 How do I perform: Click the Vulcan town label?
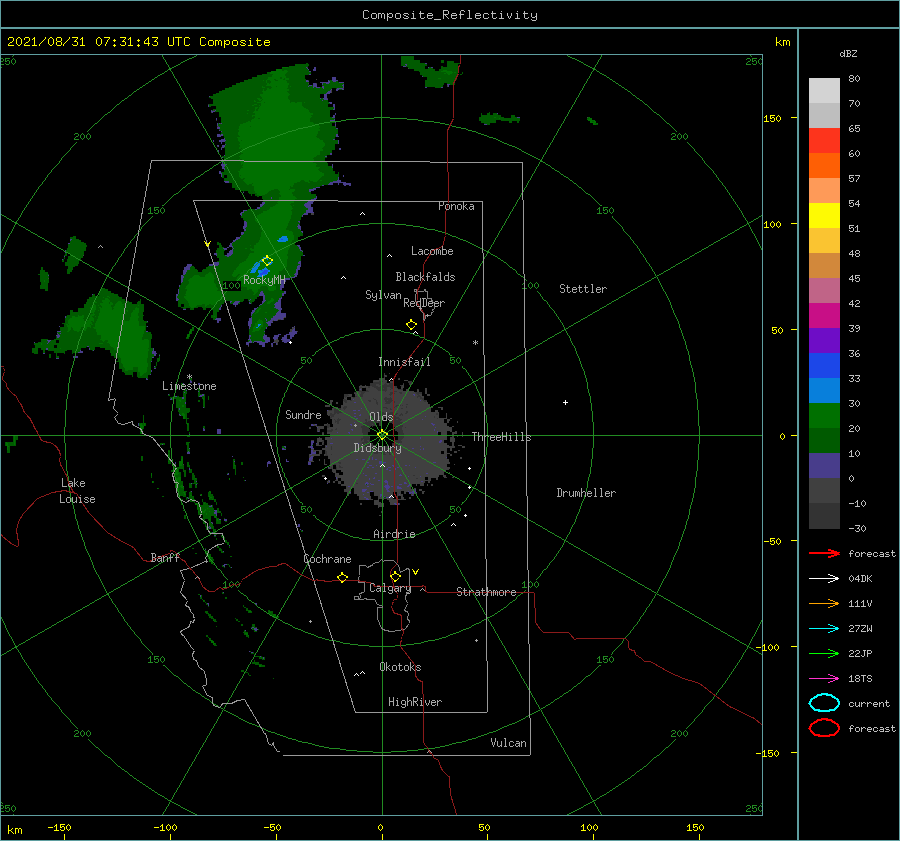(x=508, y=743)
